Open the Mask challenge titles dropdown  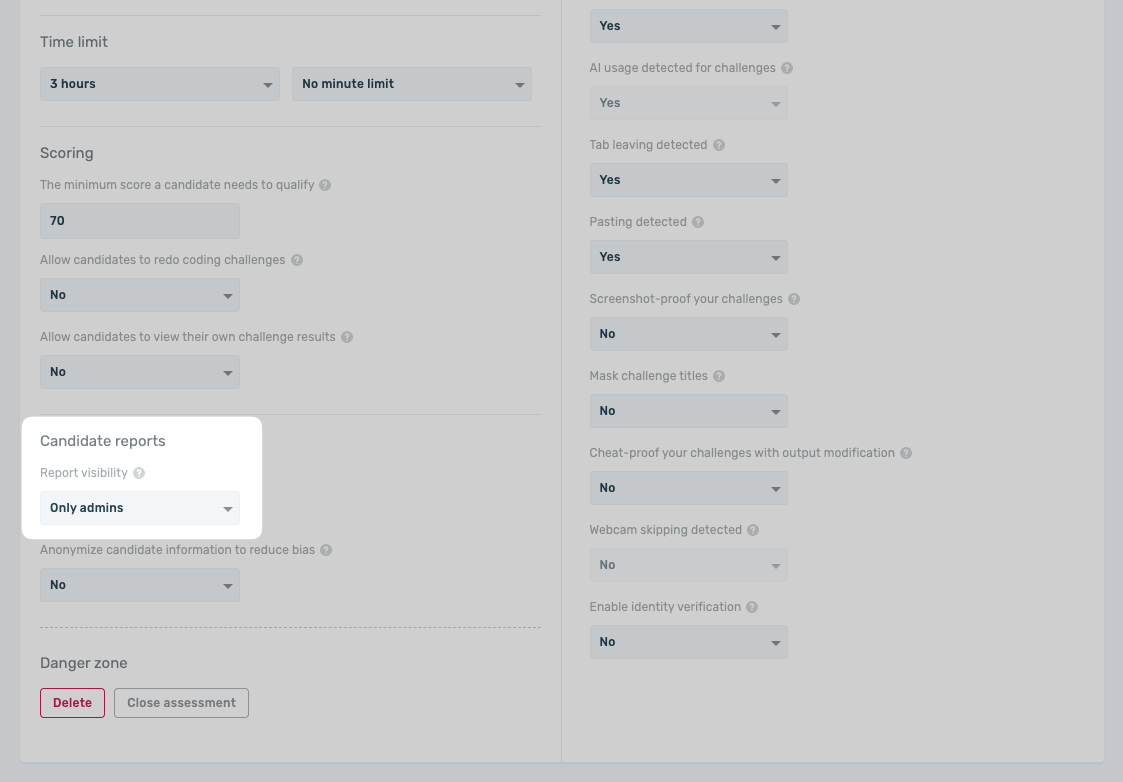[688, 411]
